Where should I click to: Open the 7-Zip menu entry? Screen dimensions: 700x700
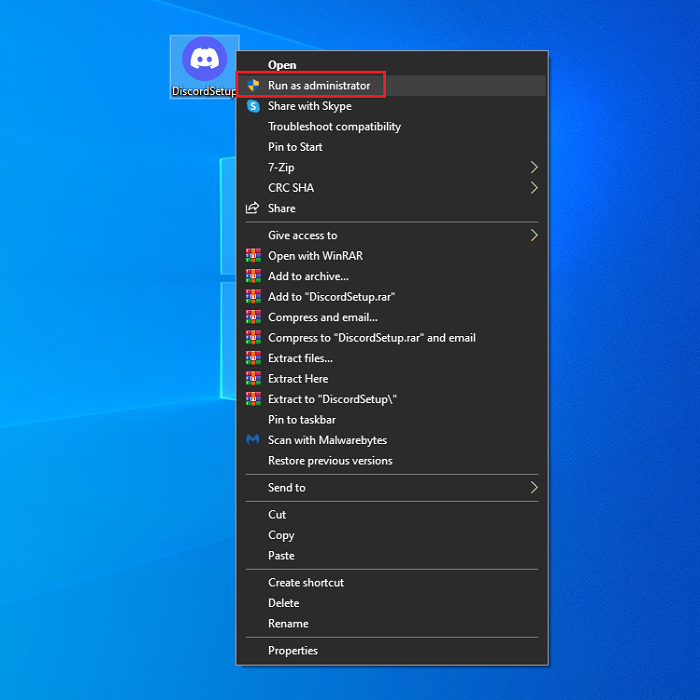point(392,167)
